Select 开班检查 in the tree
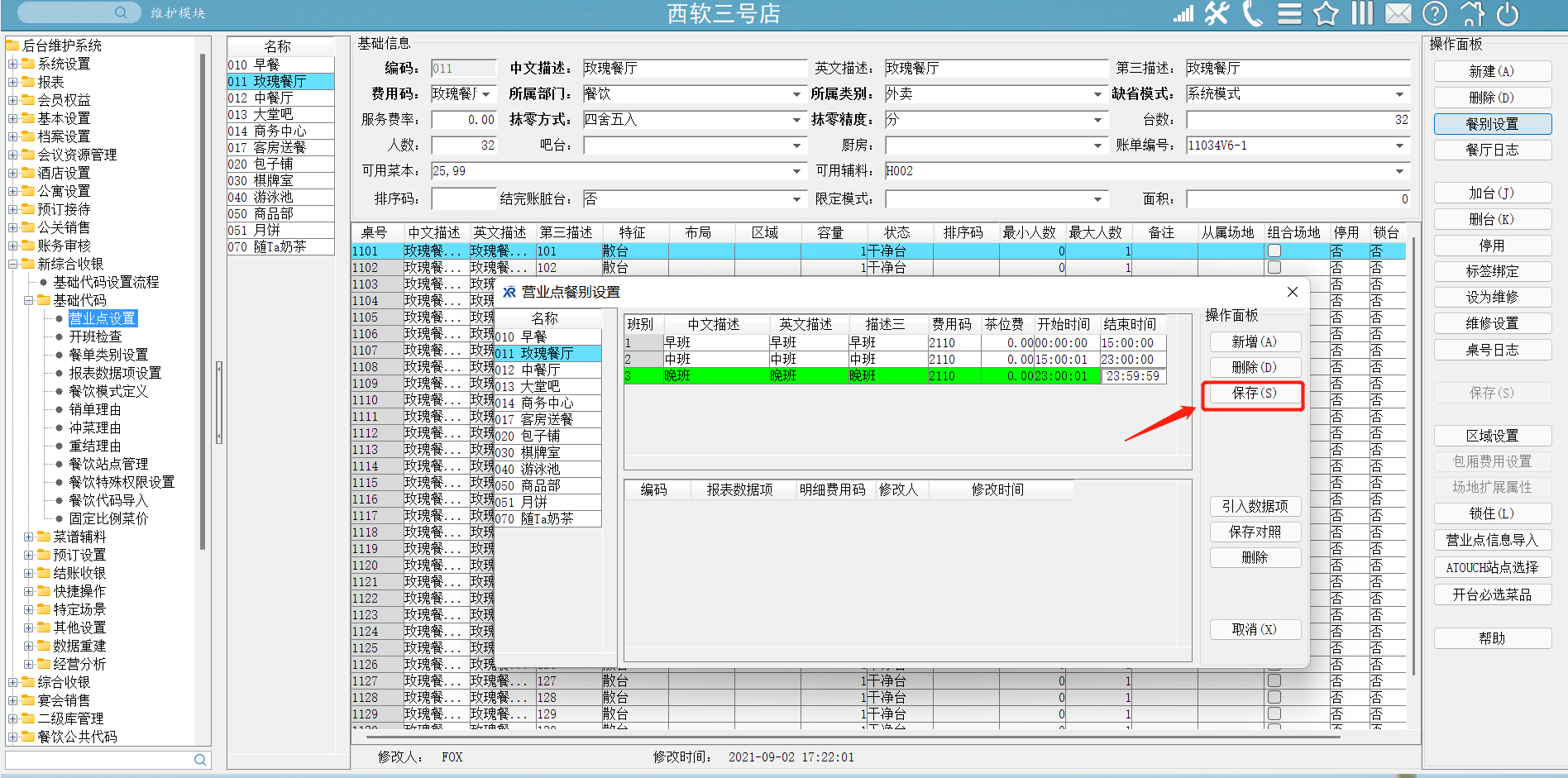 click(95, 336)
